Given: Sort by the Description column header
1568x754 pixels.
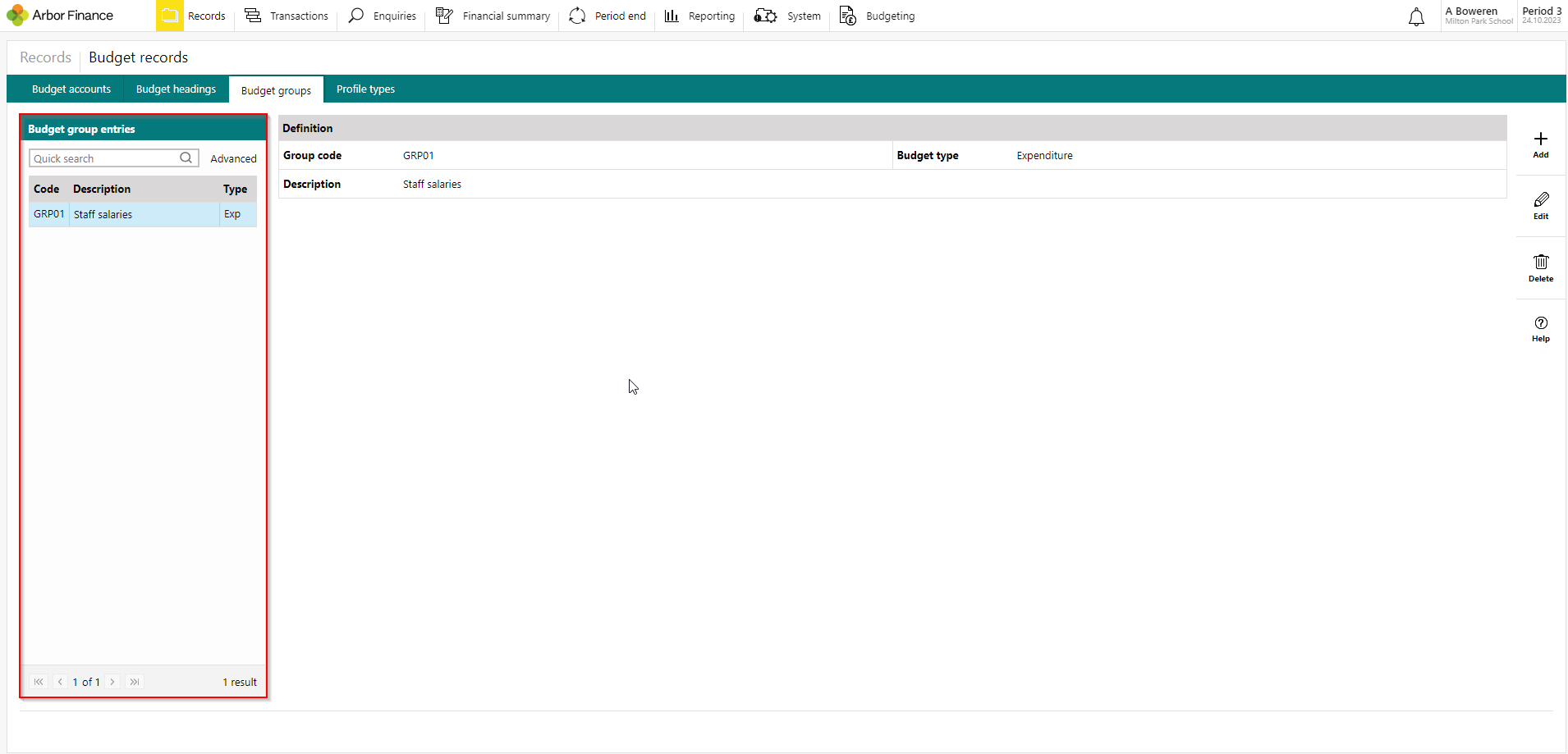Looking at the screenshot, I should [102, 189].
